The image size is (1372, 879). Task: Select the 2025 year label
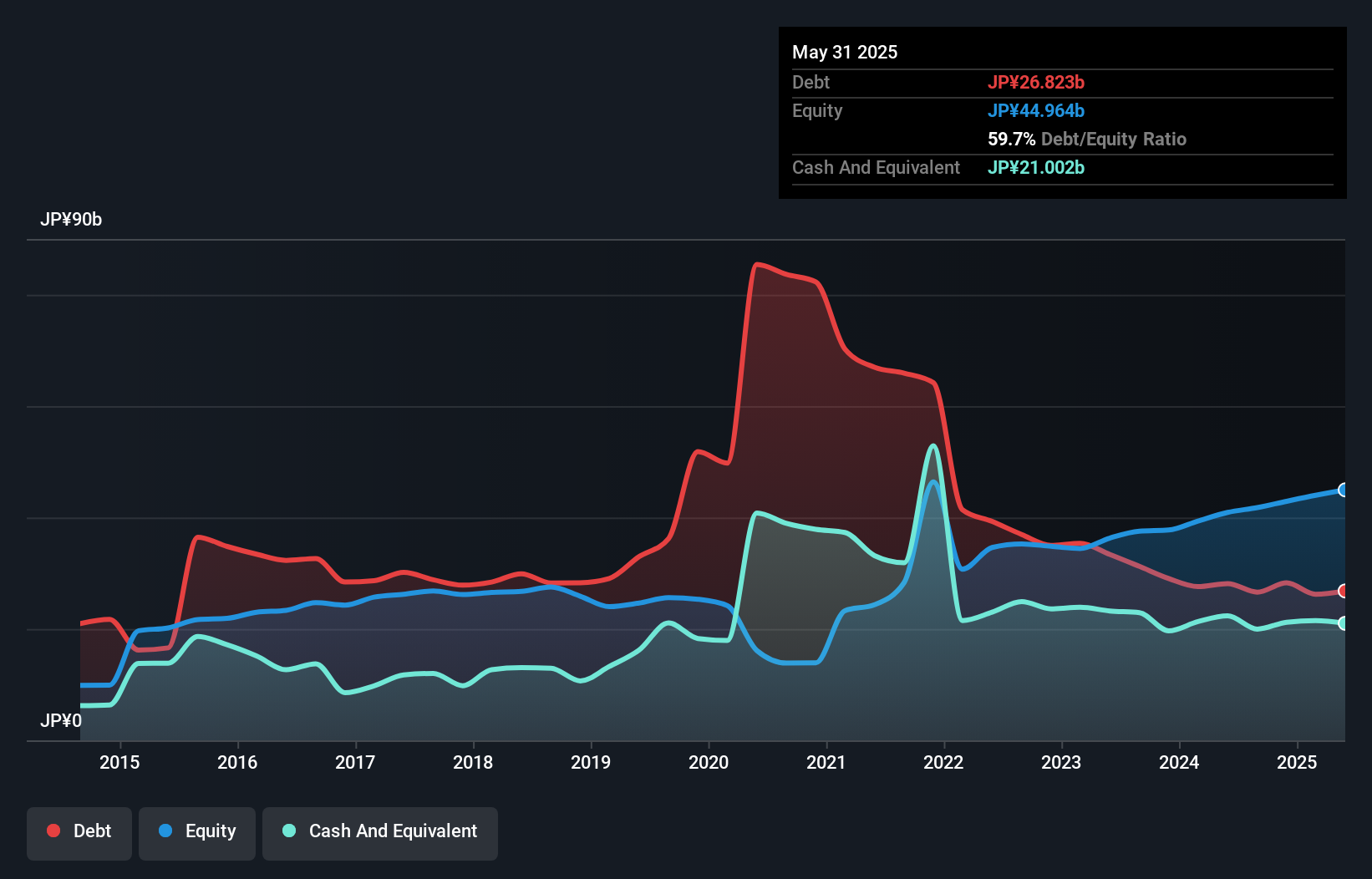click(x=1297, y=762)
